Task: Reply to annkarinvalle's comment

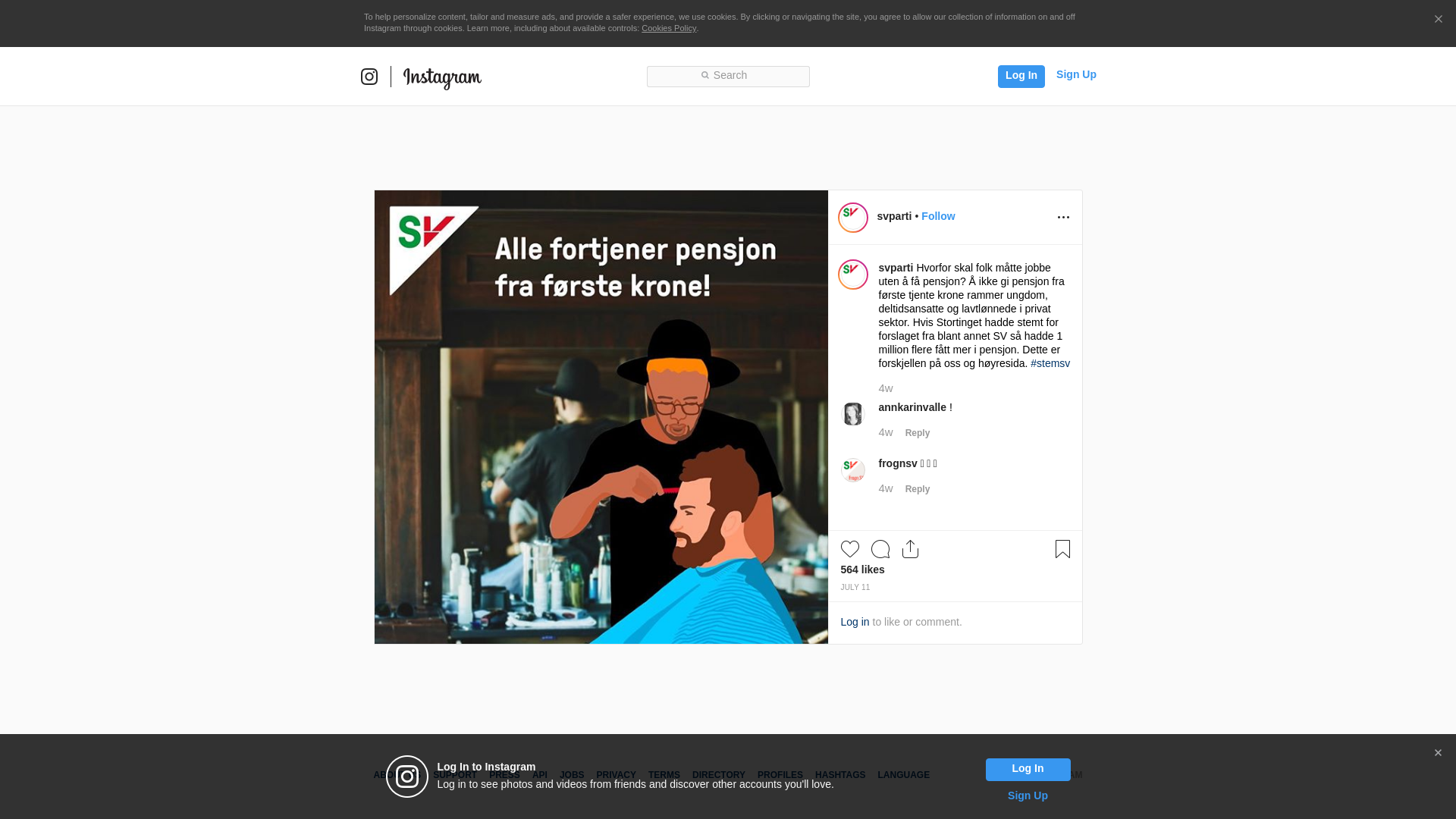Action: (918, 433)
